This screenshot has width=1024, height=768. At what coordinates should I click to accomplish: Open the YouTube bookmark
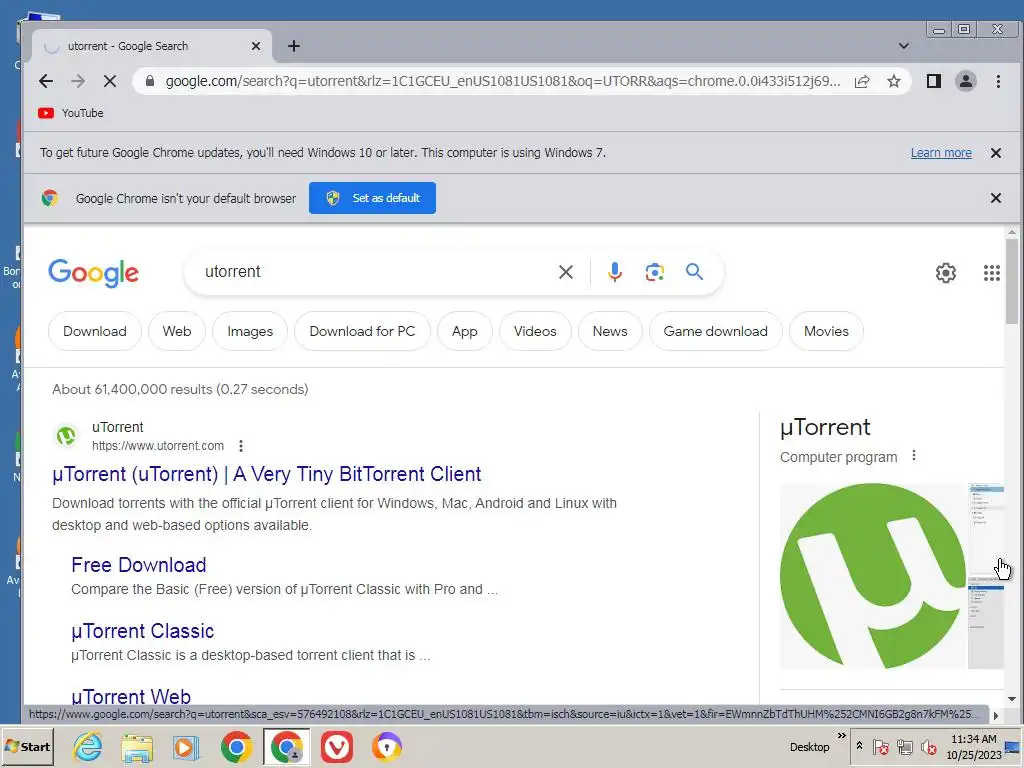pos(71,113)
